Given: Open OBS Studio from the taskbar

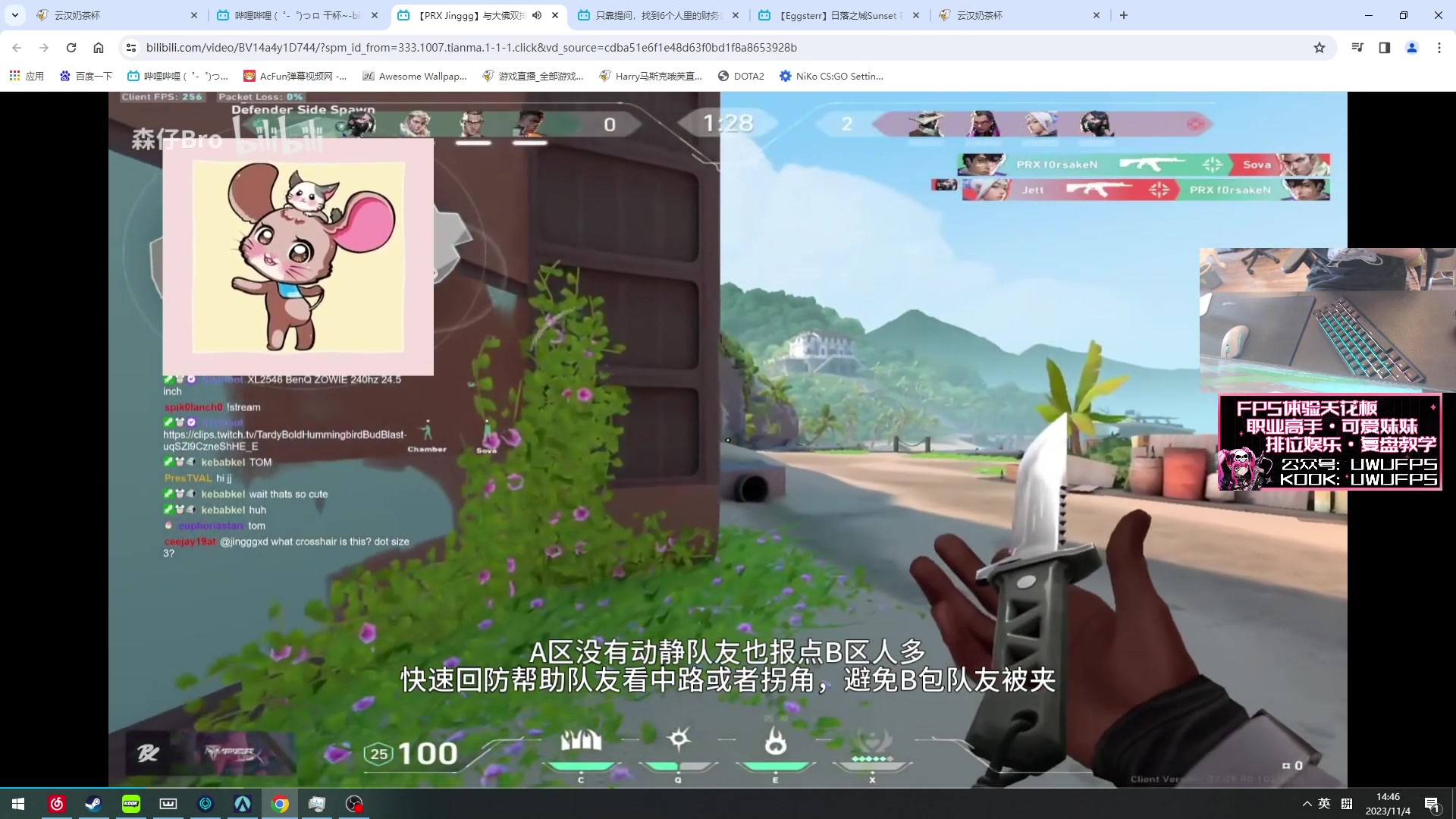Looking at the screenshot, I should (x=354, y=804).
